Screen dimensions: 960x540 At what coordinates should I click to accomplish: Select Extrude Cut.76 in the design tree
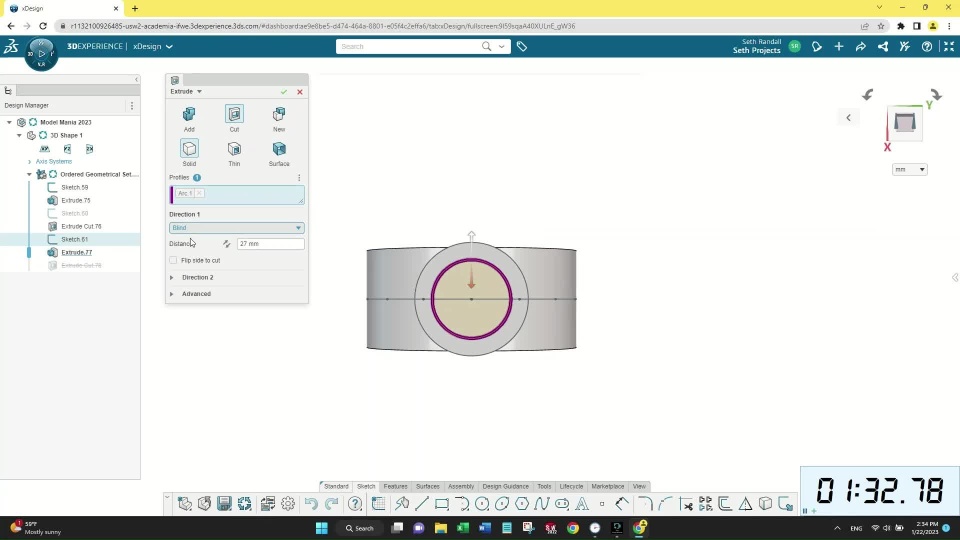81,227
